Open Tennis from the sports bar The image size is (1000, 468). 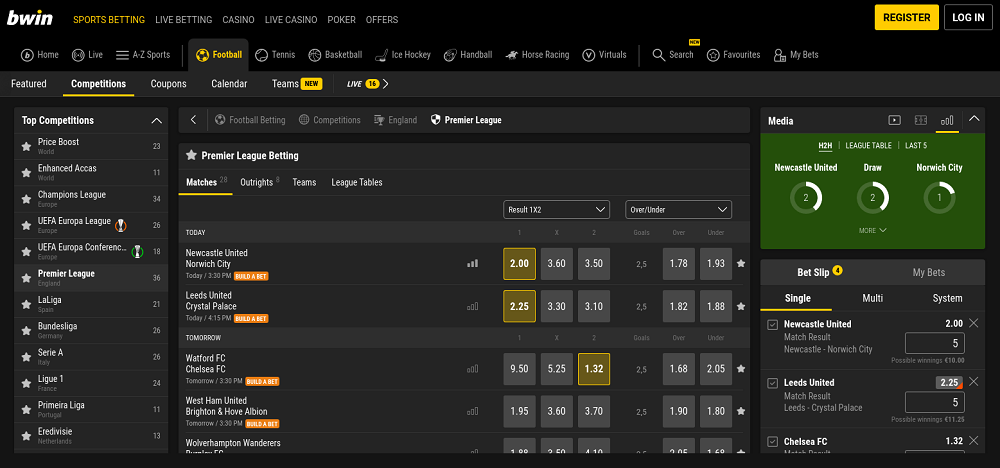[275, 55]
